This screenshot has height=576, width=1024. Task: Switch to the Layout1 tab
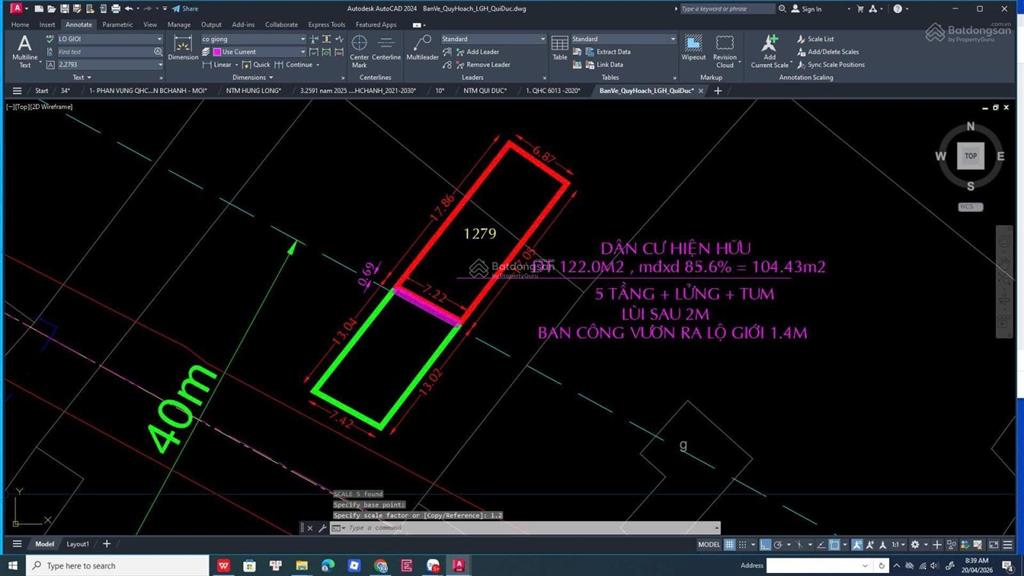(x=78, y=544)
